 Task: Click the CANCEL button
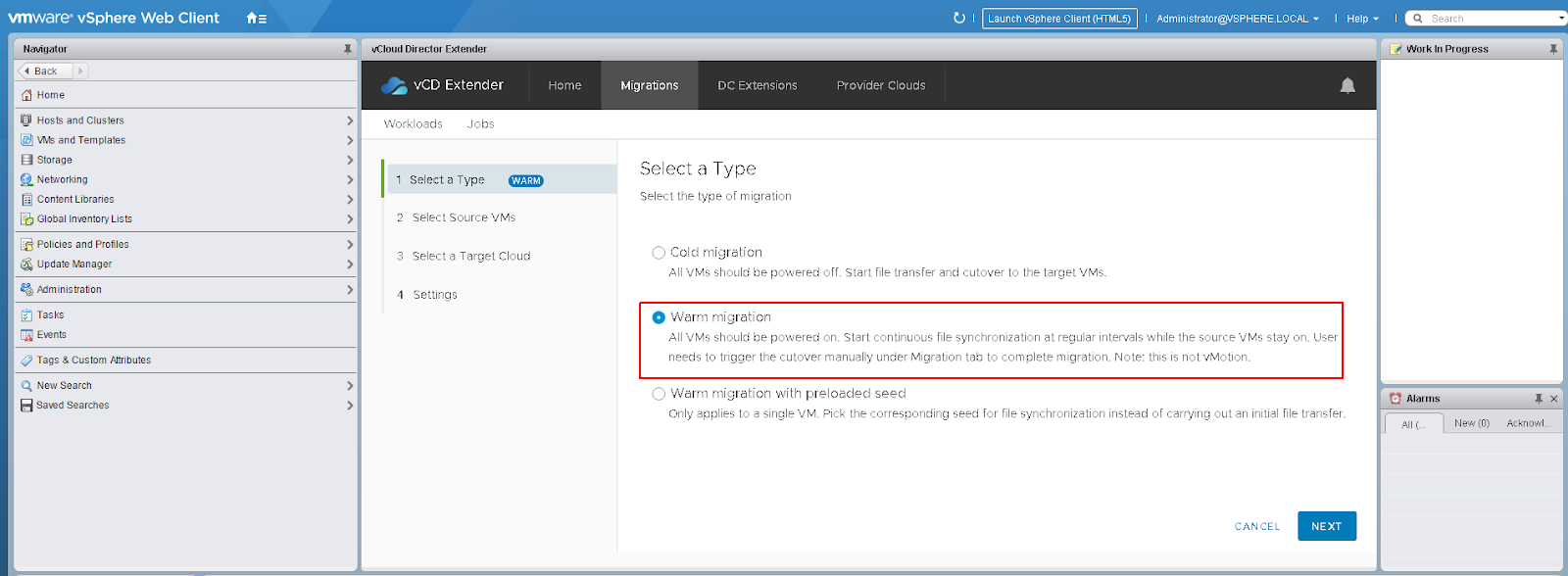pyautogui.click(x=1257, y=527)
